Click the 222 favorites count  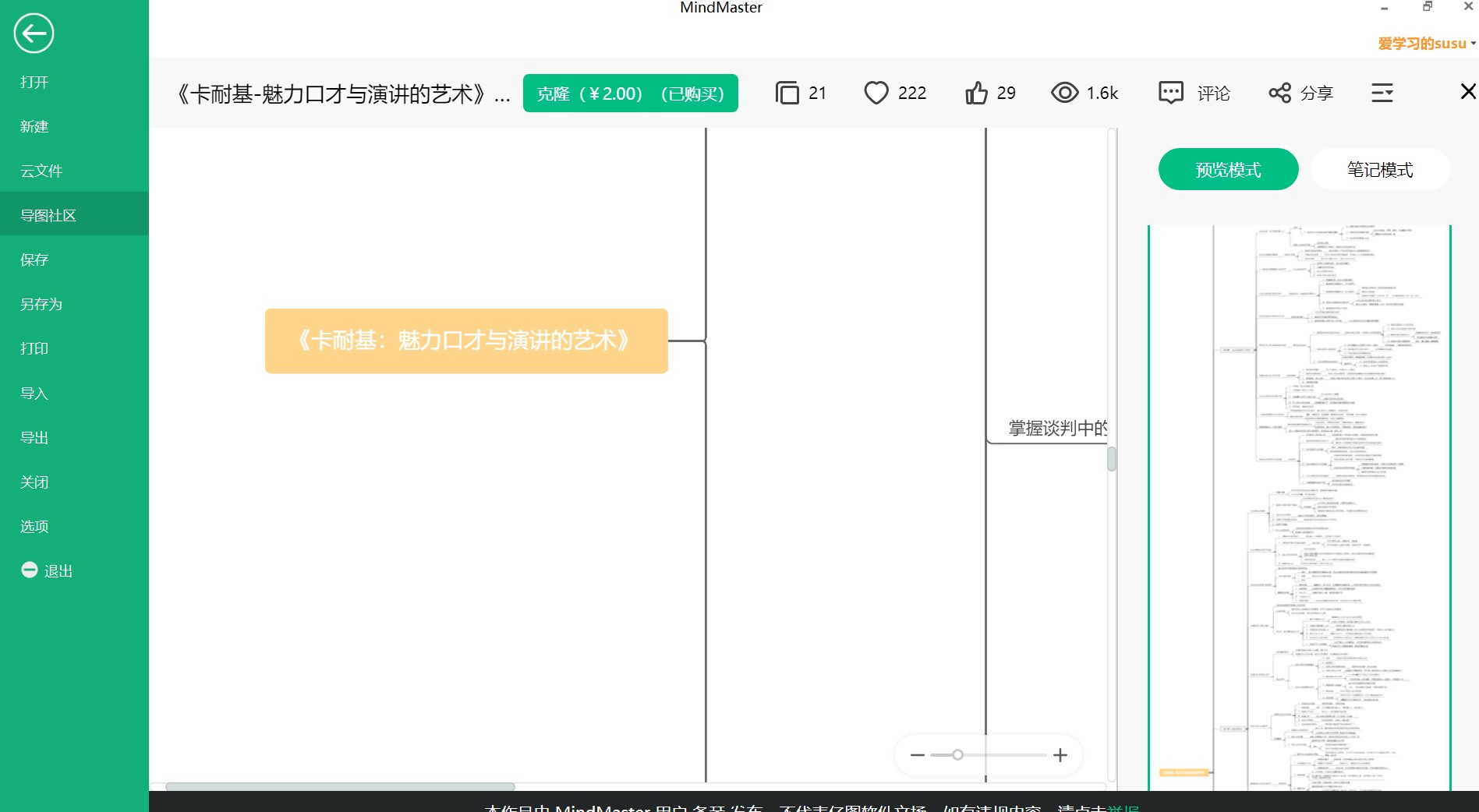point(911,94)
